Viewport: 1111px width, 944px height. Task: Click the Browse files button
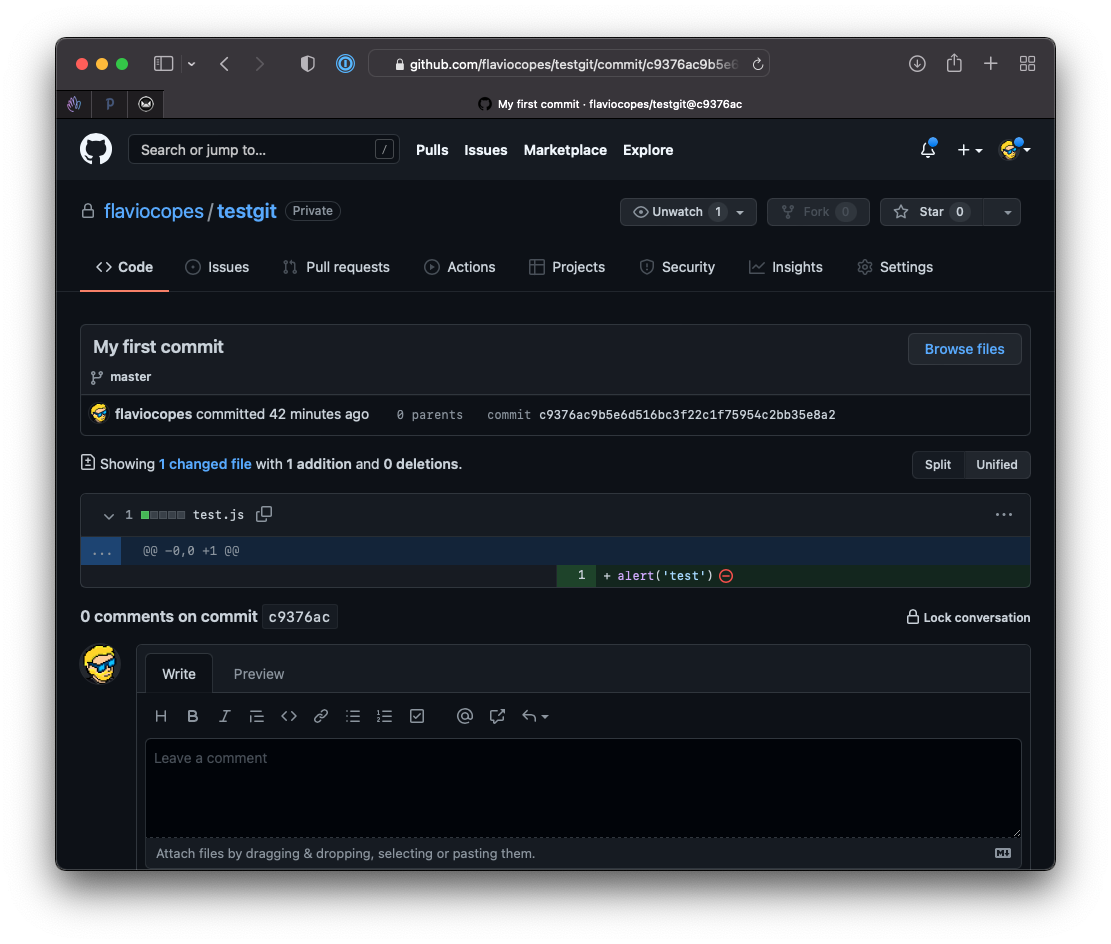click(964, 349)
